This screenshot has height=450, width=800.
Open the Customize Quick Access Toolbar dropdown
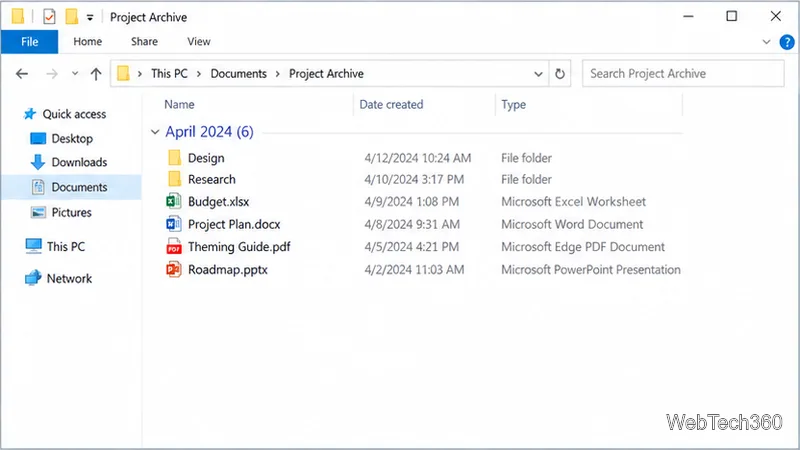click(x=90, y=18)
